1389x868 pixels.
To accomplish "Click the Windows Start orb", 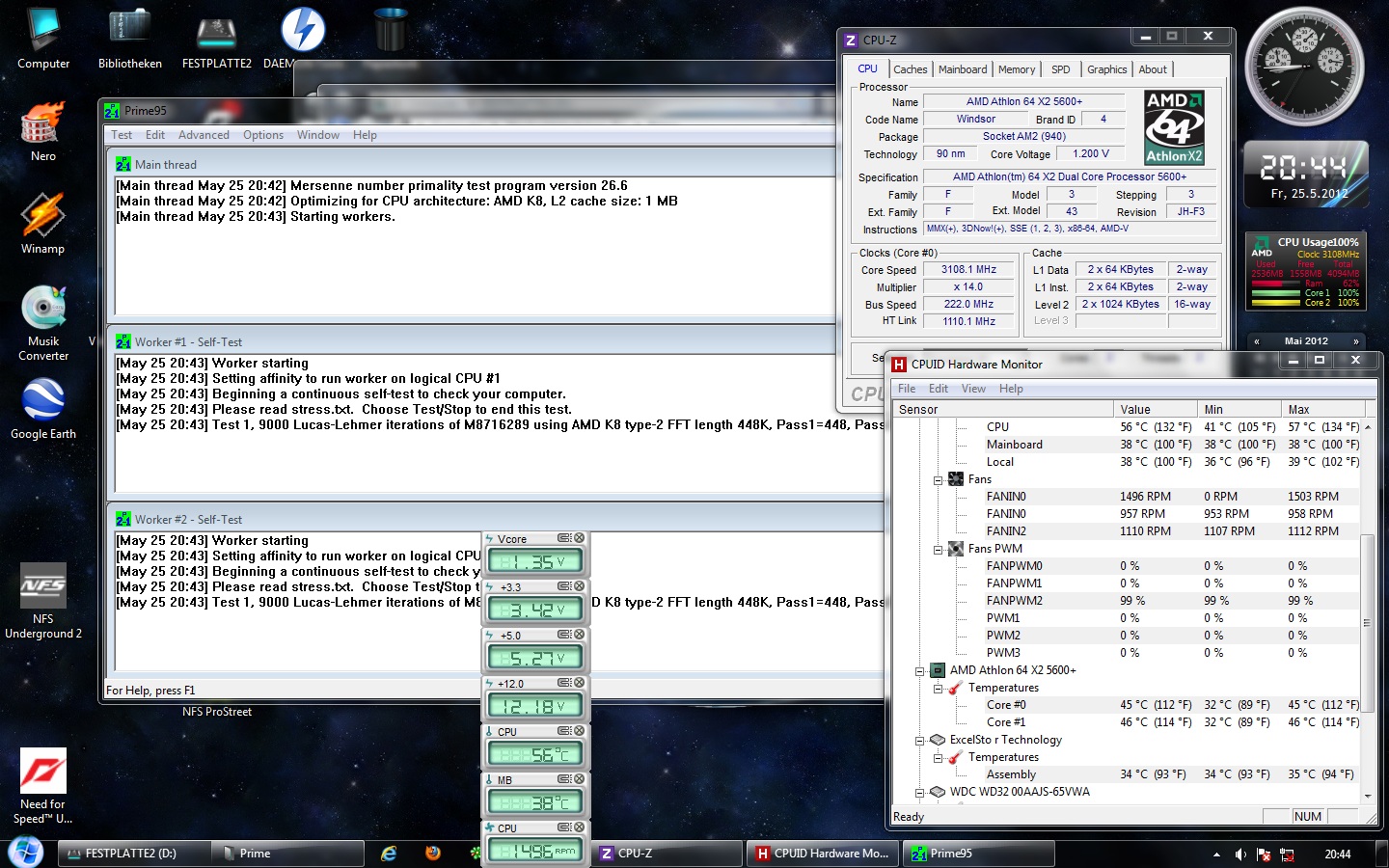I will [25, 853].
